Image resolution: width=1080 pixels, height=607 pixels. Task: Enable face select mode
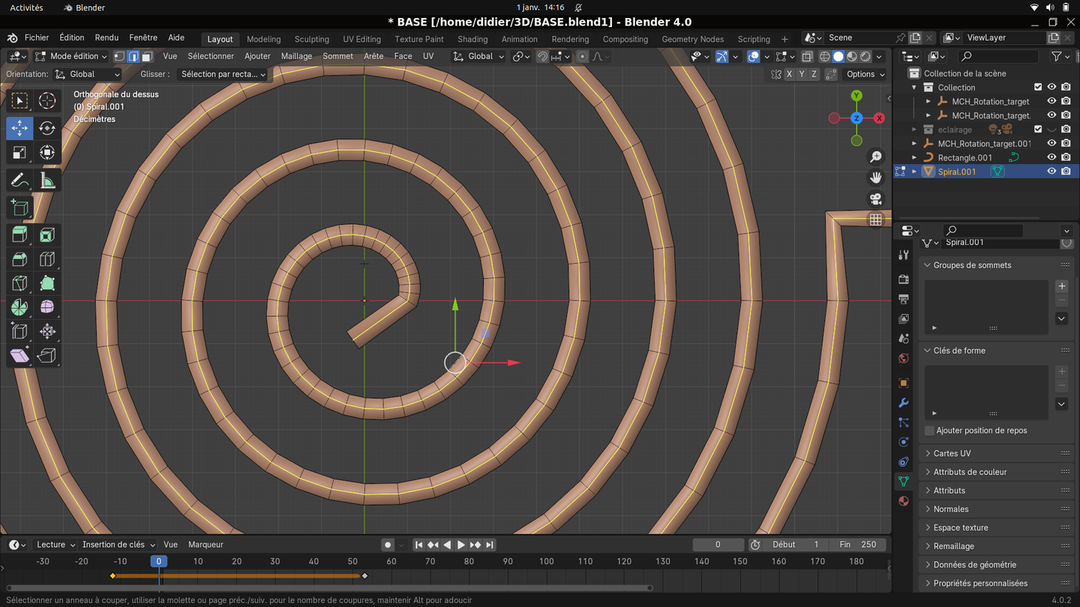click(147, 56)
